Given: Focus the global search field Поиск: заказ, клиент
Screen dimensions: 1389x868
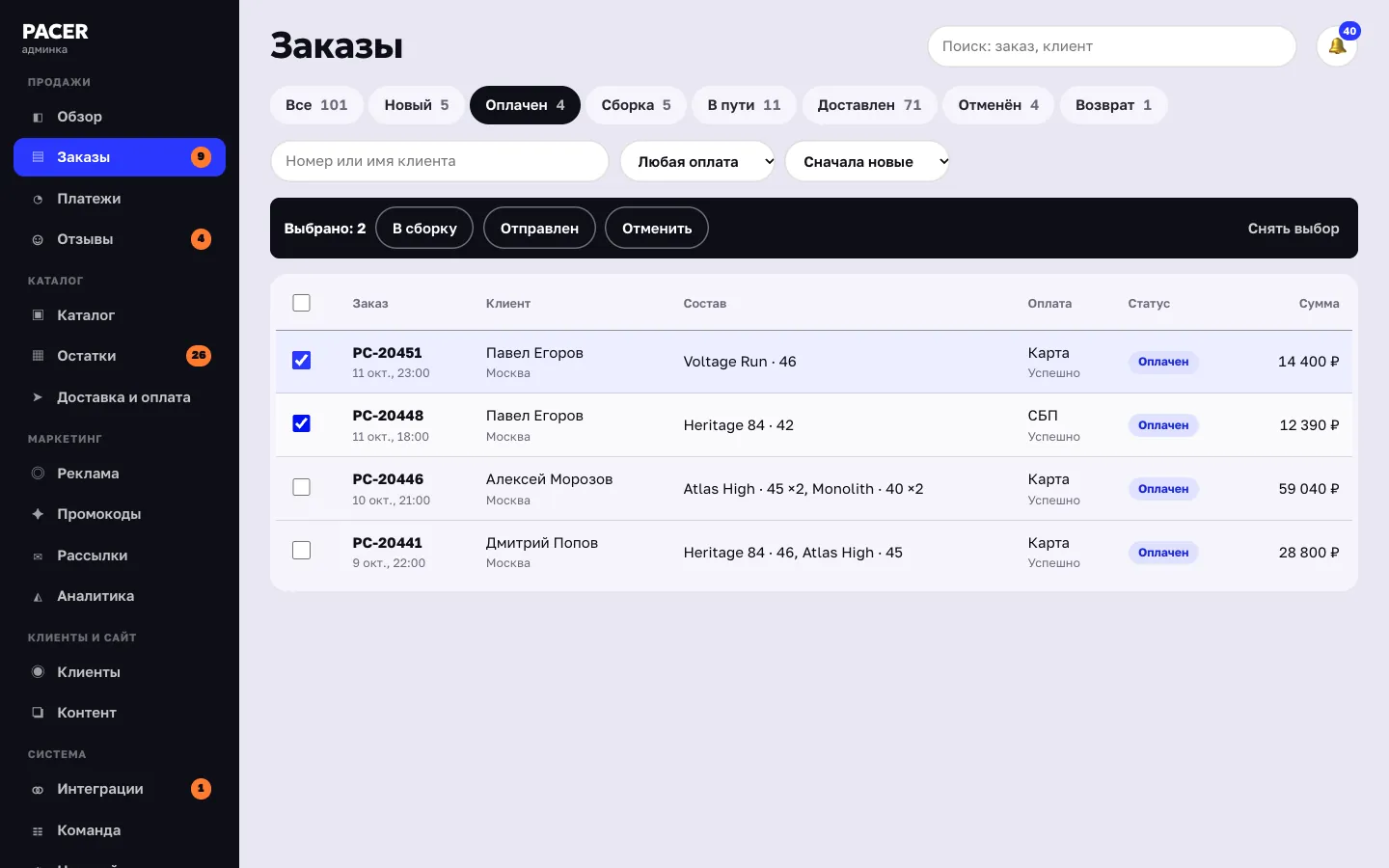Looking at the screenshot, I should click(x=1112, y=46).
